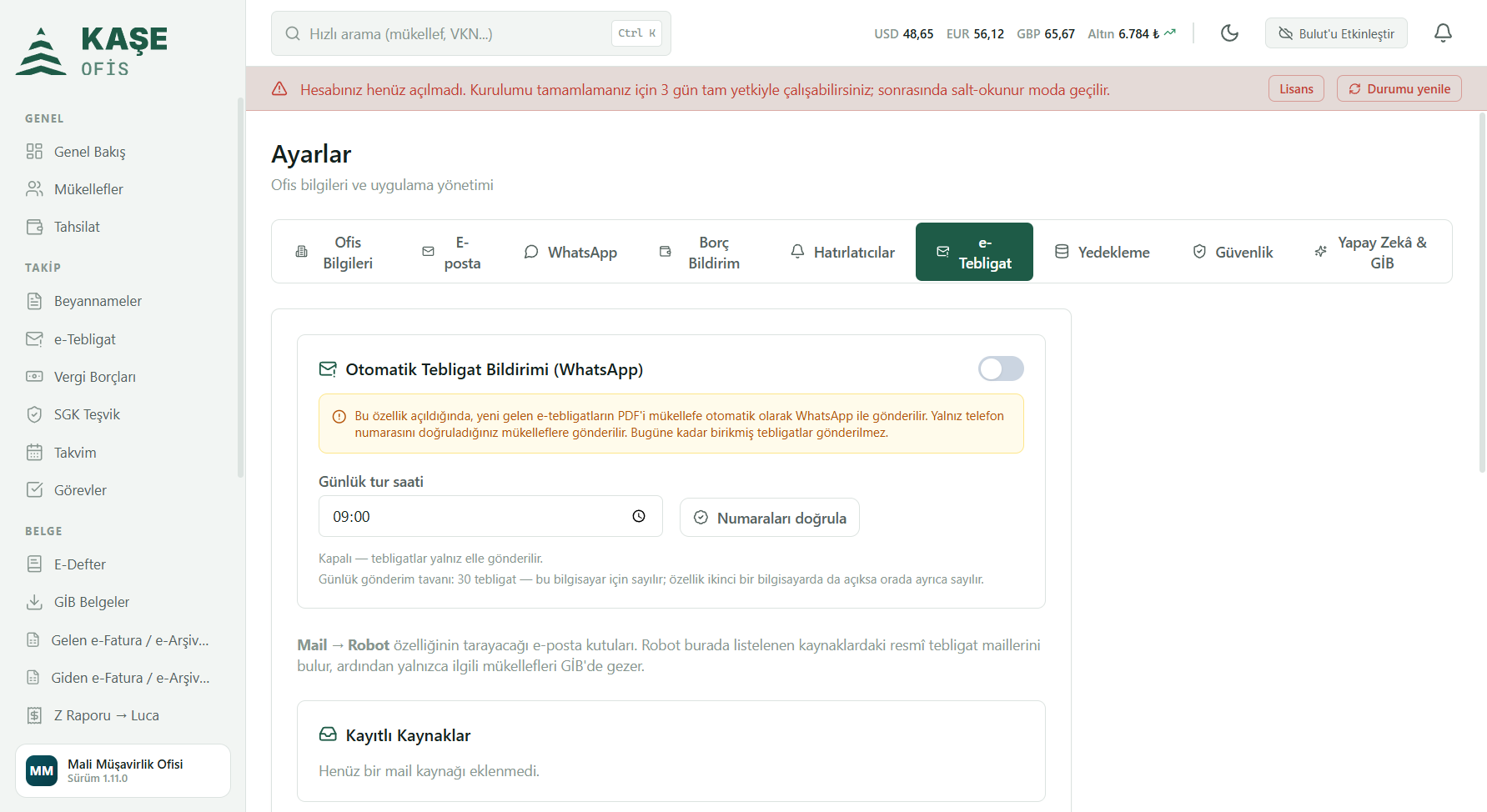The image size is (1487, 812).
Task: Click the EUR 56,12 exchange rate
Action: 975,34
